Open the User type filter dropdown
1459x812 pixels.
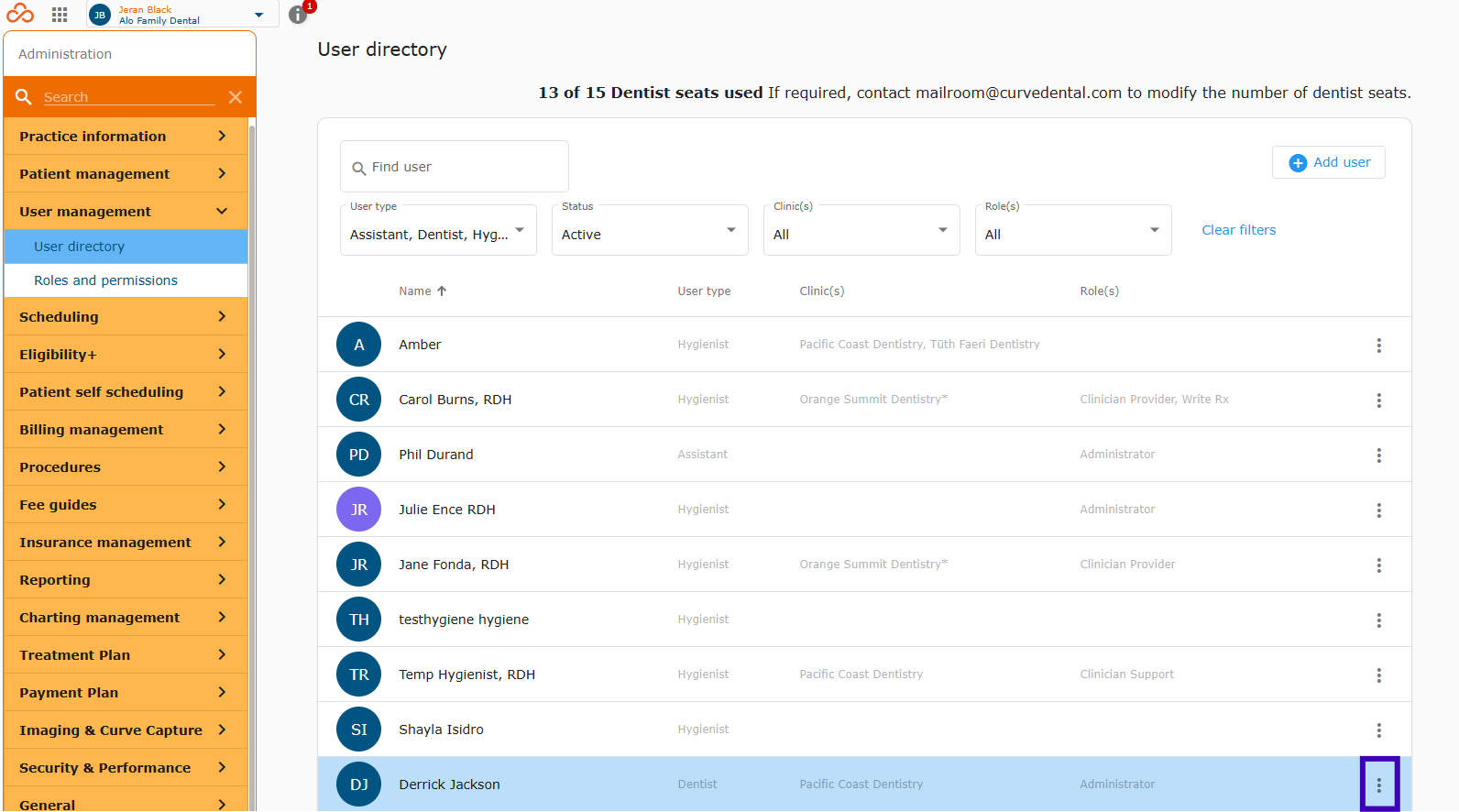pyautogui.click(x=438, y=230)
